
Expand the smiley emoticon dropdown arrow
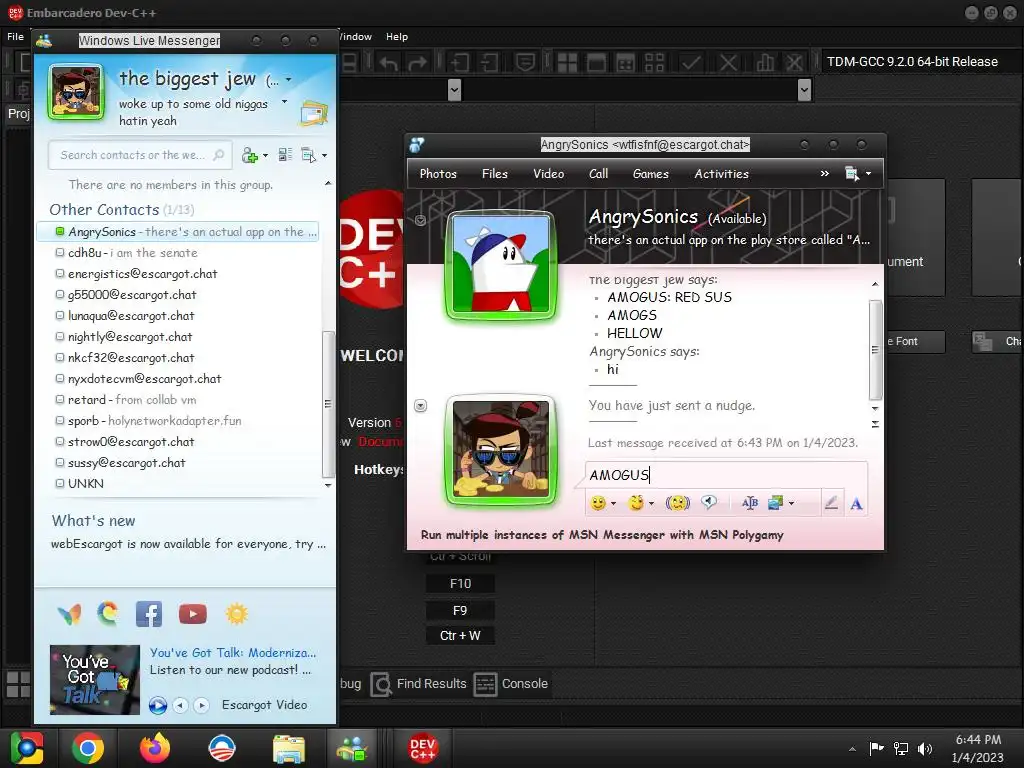tap(613, 504)
